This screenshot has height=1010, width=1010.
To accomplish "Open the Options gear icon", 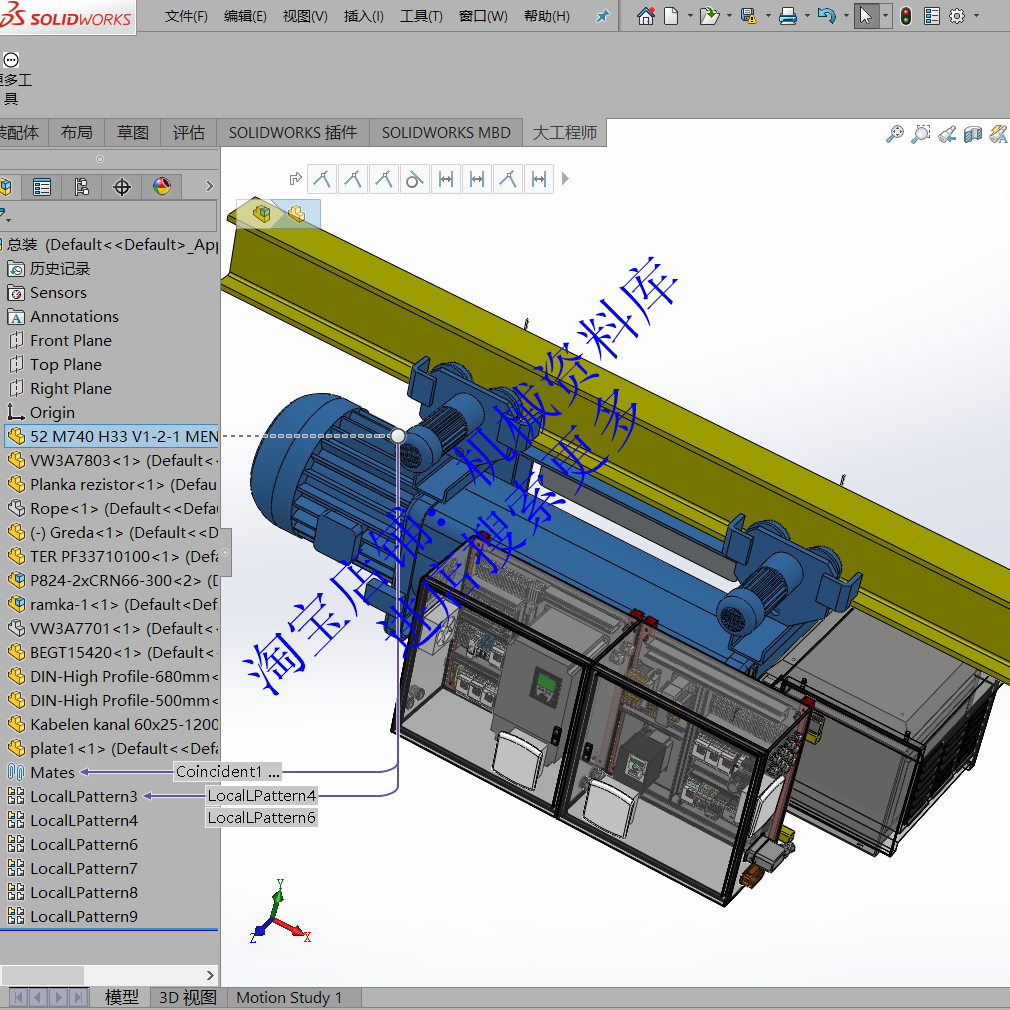I will click(x=957, y=16).
